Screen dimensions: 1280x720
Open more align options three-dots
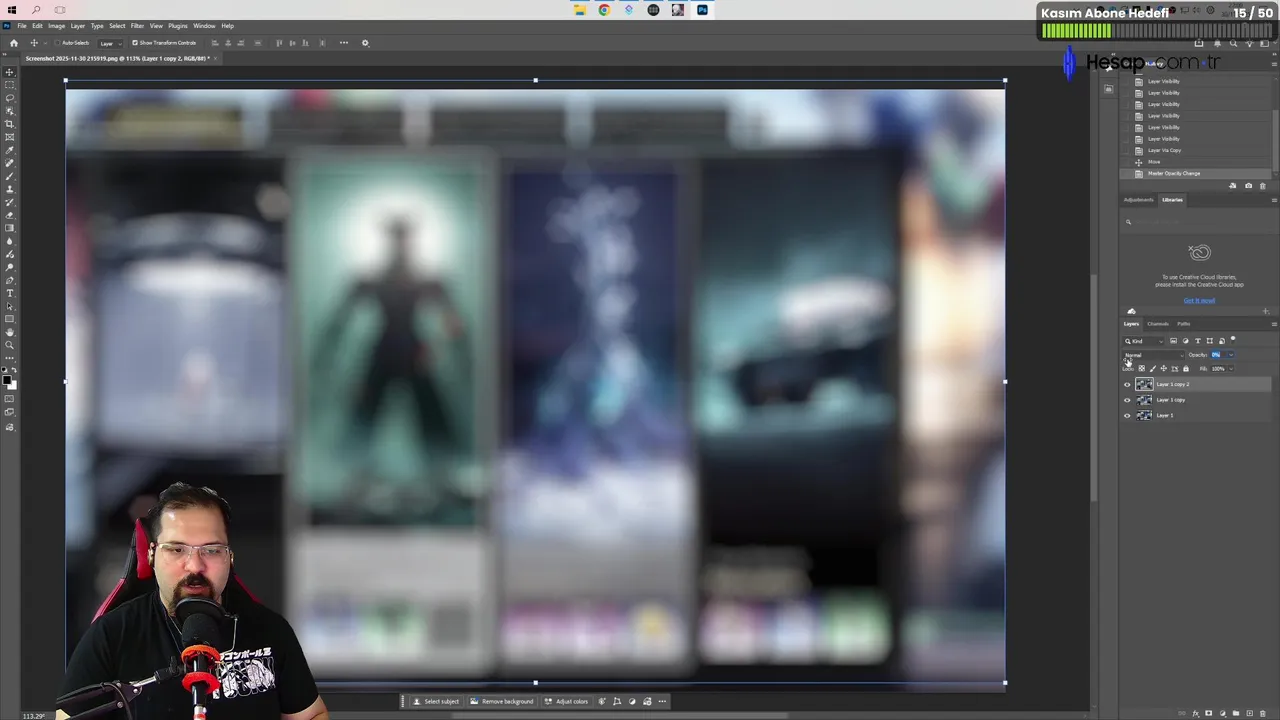[x=344, y=43]
